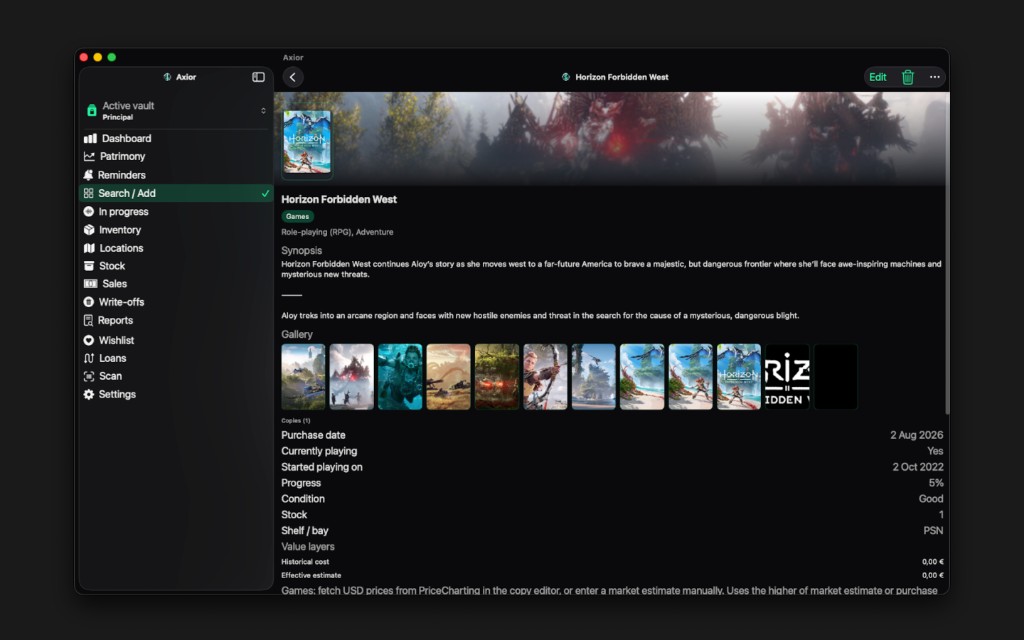Delete item with the trash icon

tap(908, 77)
